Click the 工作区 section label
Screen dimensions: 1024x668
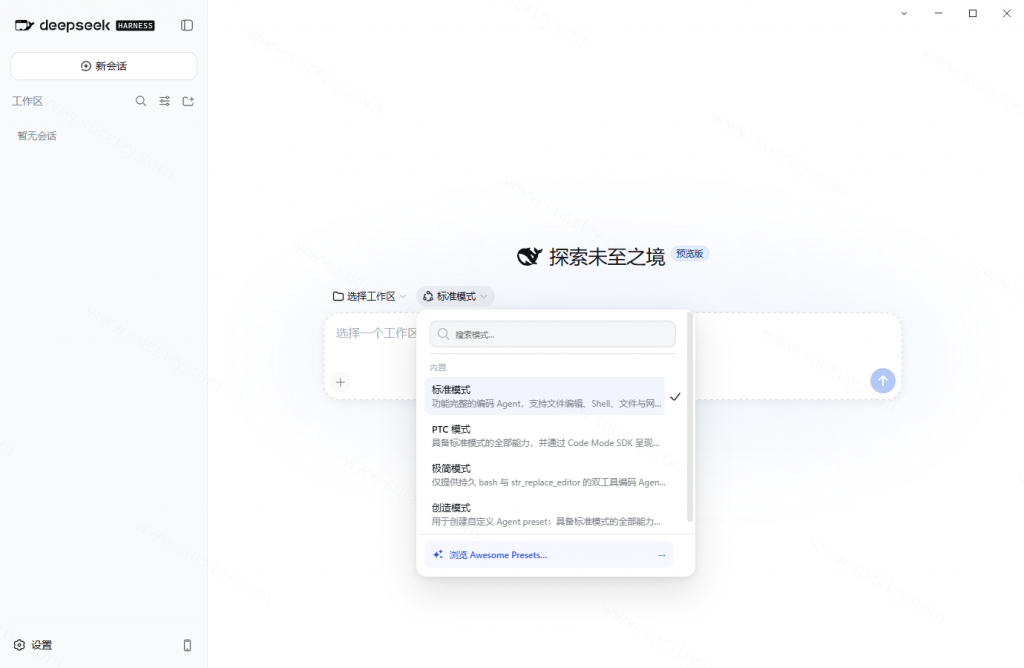pyautogui.click(x=27, y=101)
